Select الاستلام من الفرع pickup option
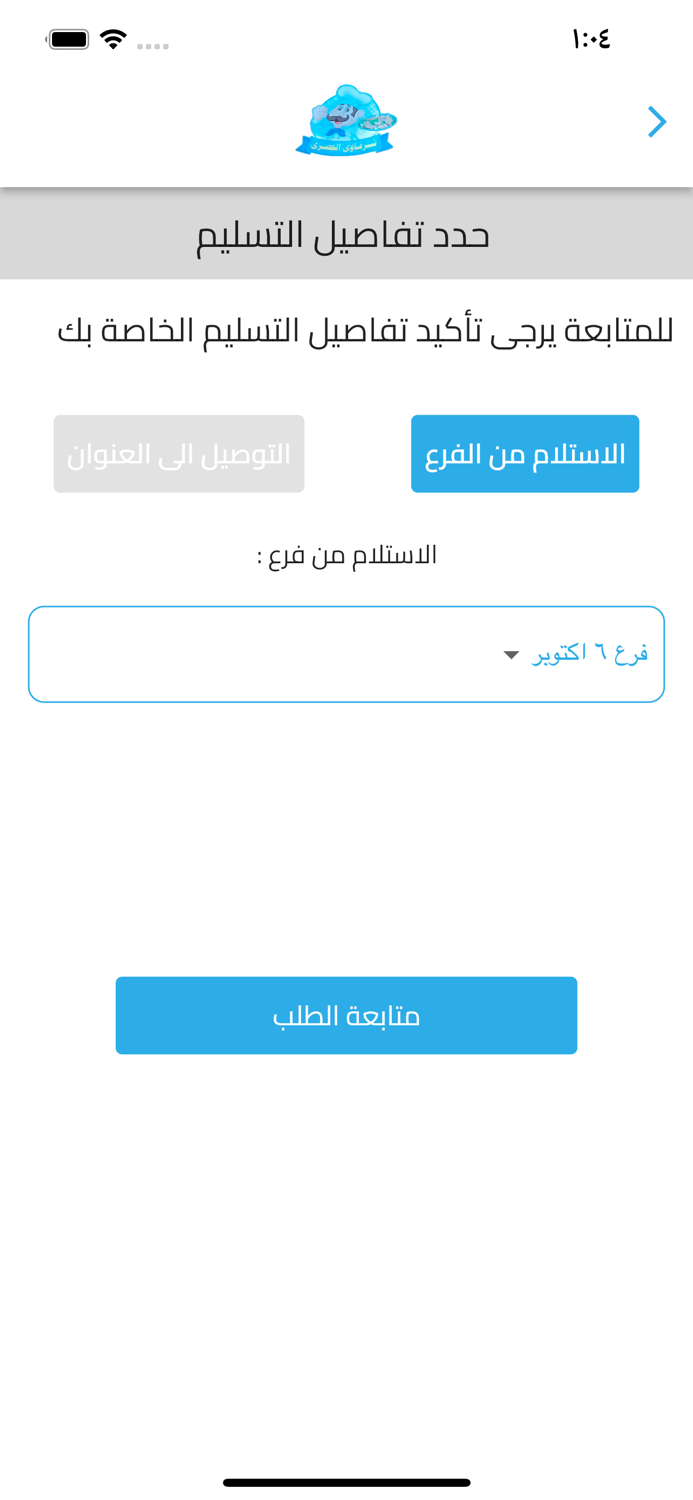693x1500 pixels. 526,453
